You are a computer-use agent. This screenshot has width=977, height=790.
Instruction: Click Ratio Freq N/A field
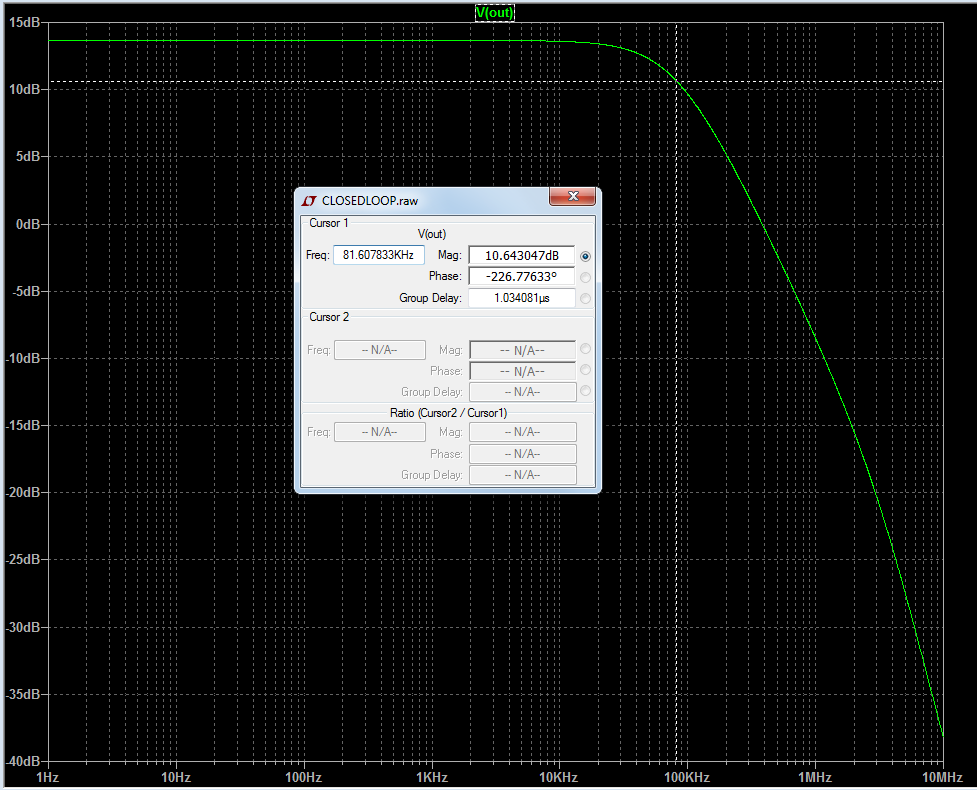tap(380, 432)
